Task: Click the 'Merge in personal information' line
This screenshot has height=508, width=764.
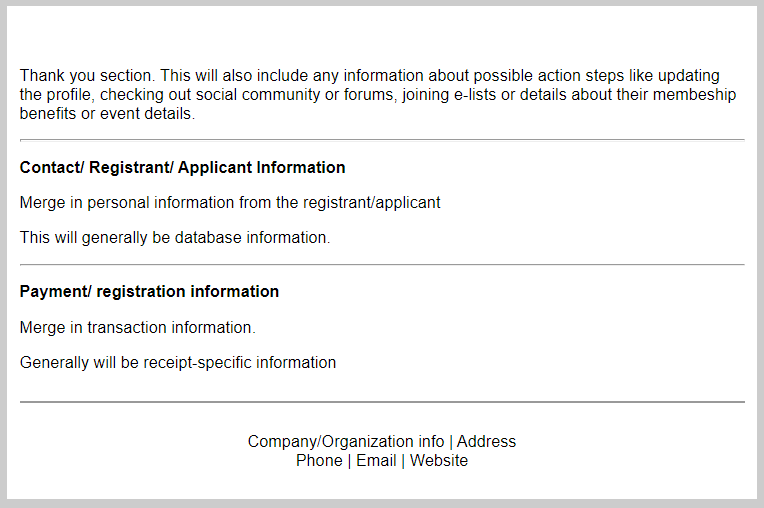Action: [x=230, y=202]
